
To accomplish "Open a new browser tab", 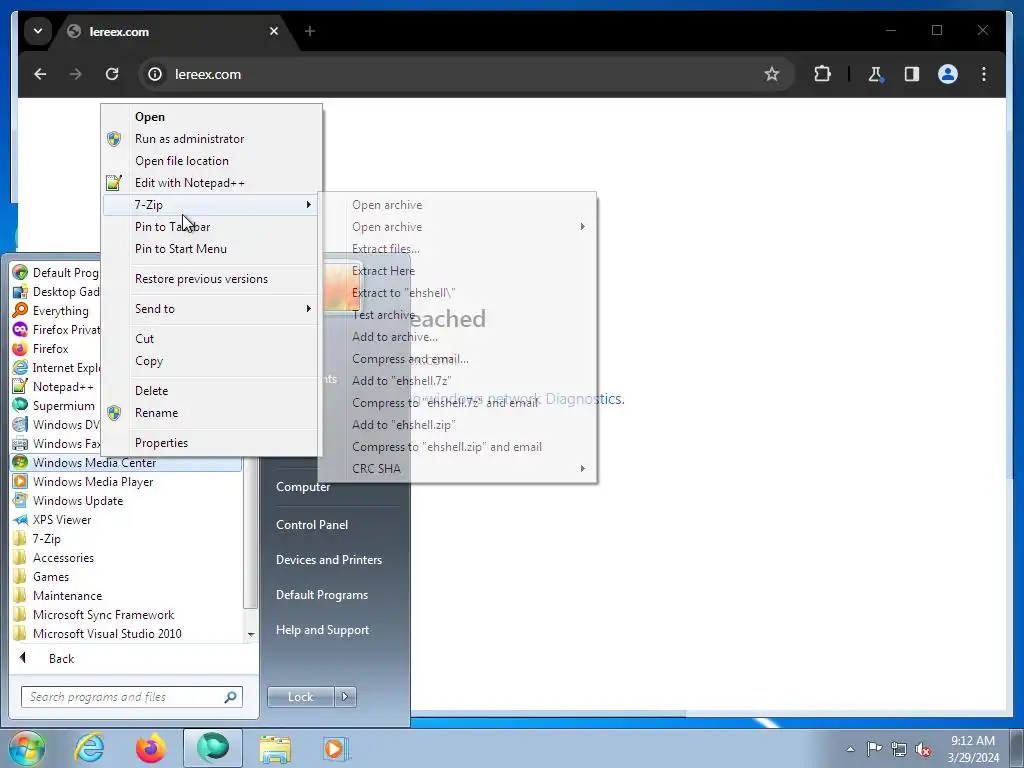I will coord(310,31).
